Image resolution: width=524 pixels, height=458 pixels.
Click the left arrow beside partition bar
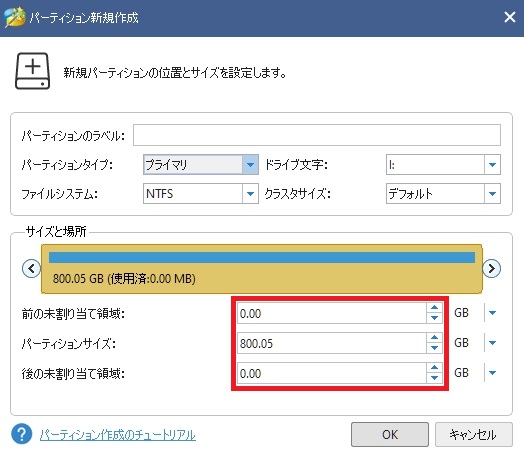31,268
